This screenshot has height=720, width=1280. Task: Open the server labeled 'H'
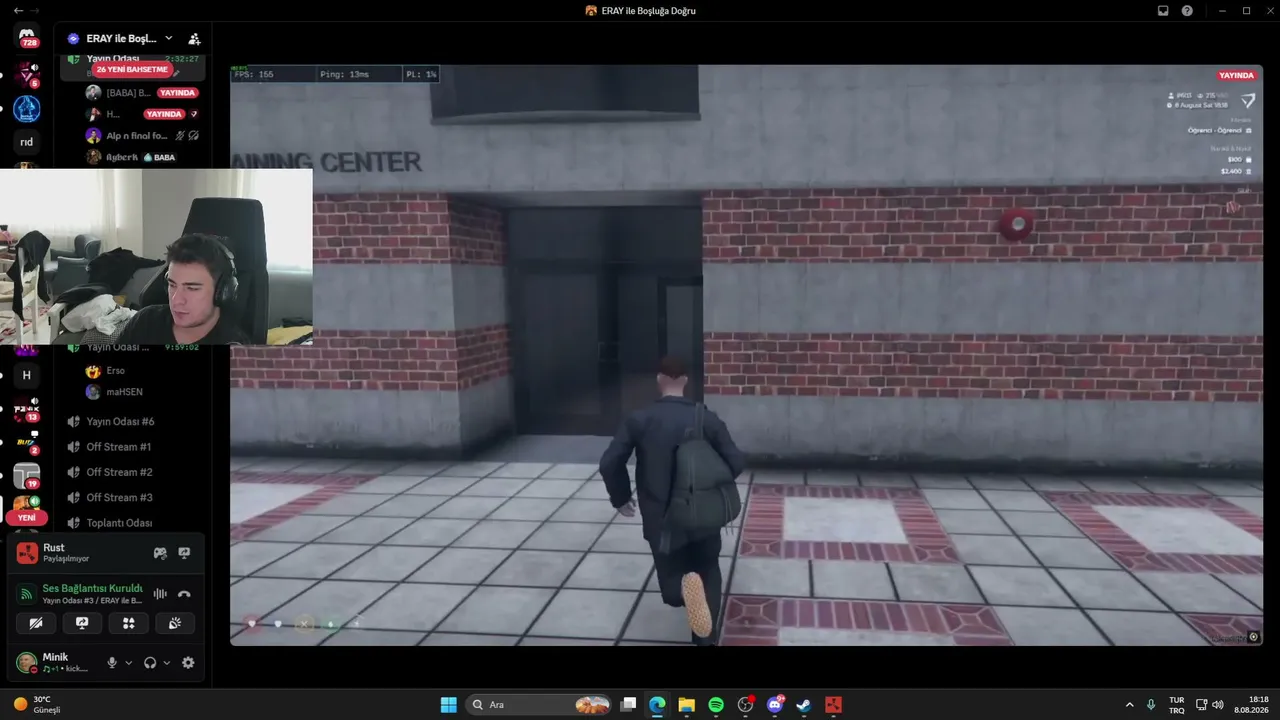tap(27, 375)
